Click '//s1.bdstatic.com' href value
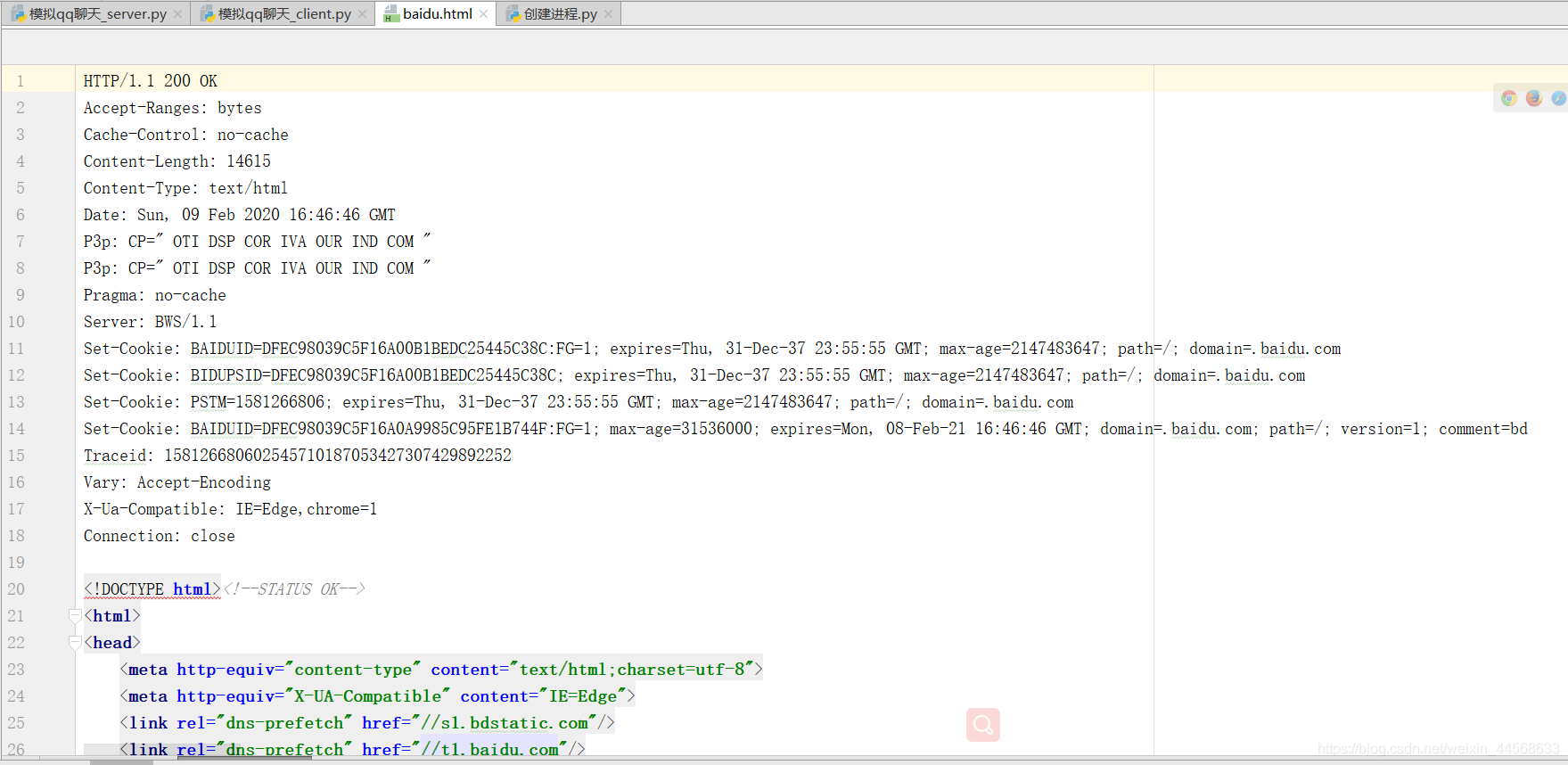 point(505,723)
